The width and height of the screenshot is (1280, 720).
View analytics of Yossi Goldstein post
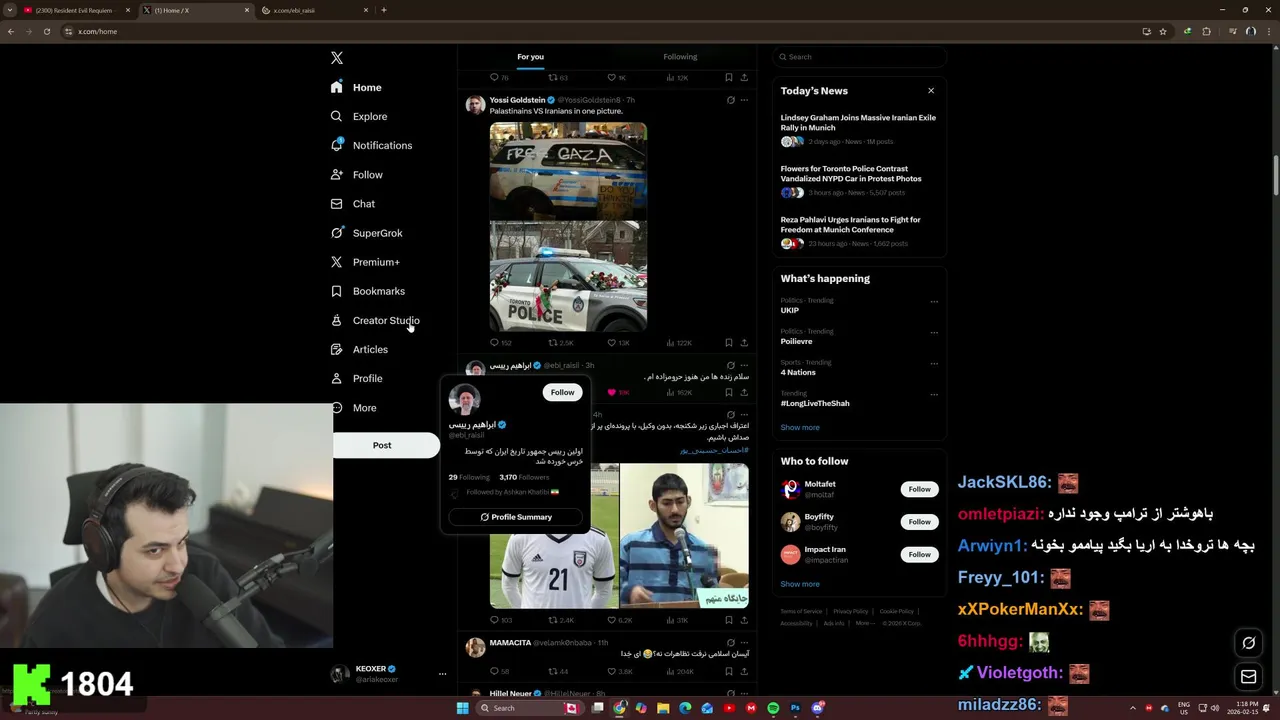click(679, 343)
